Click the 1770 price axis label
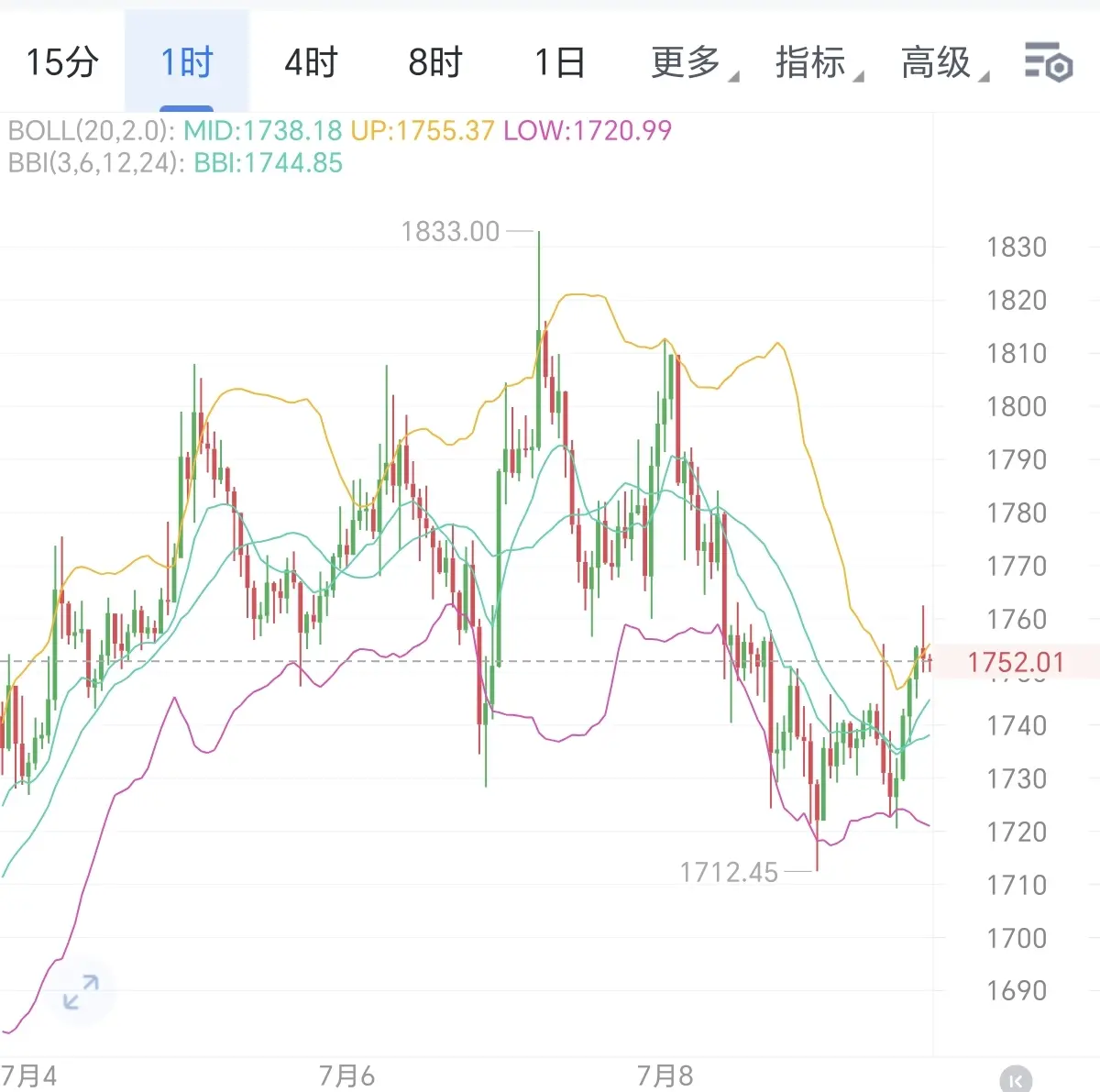 [1017, 567]
